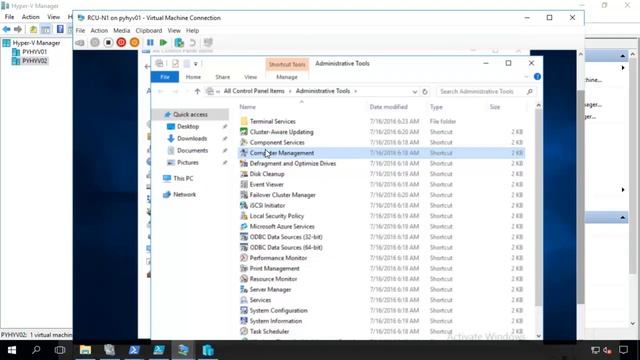Click the file list vertical scrollbar
This screenshot has height=360, width=640.
[x=538, y=208]
